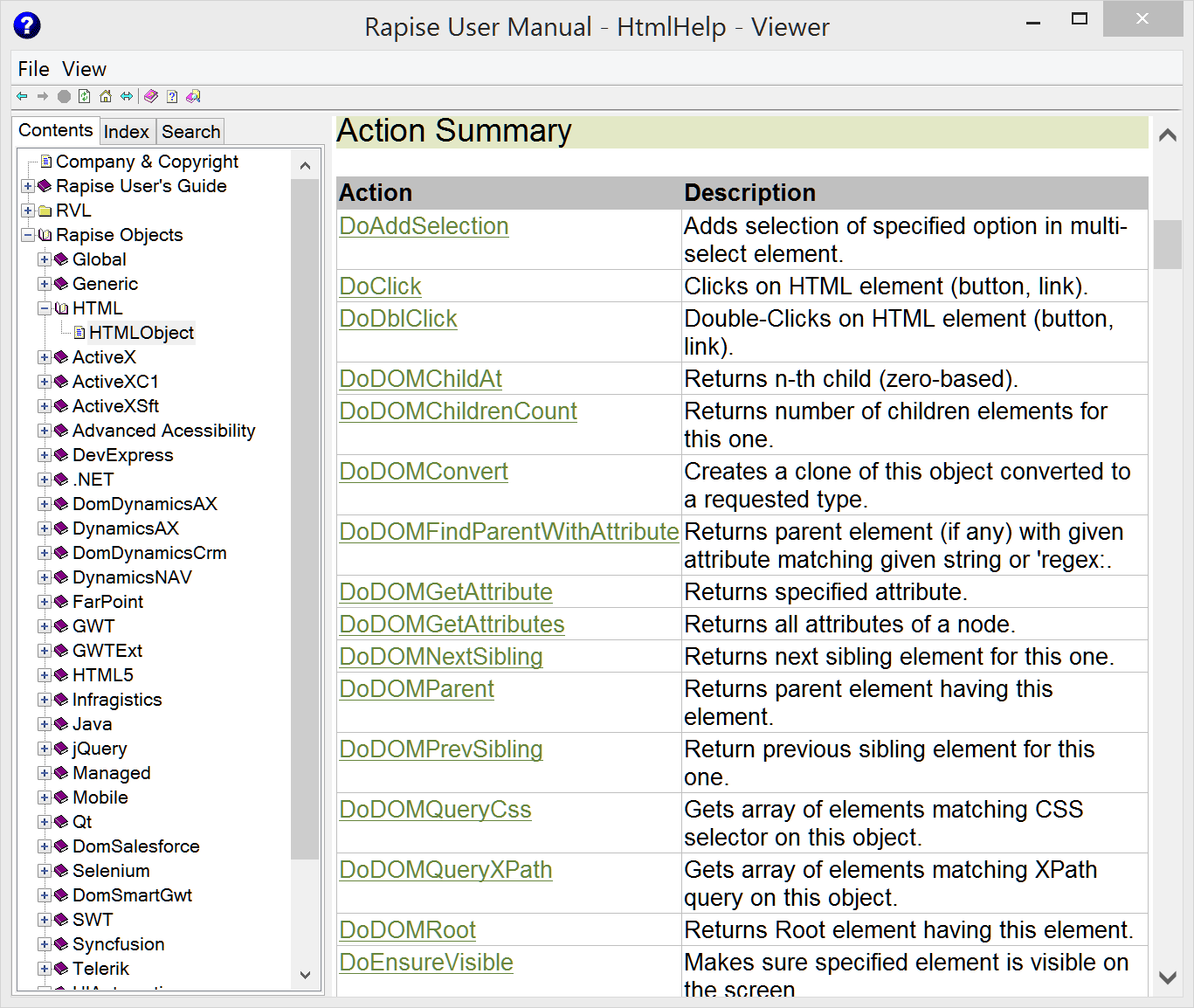Open the DoDOMQueryXPath link
This screenshot has height=1008, width=1194.
[x=445, y=870]
